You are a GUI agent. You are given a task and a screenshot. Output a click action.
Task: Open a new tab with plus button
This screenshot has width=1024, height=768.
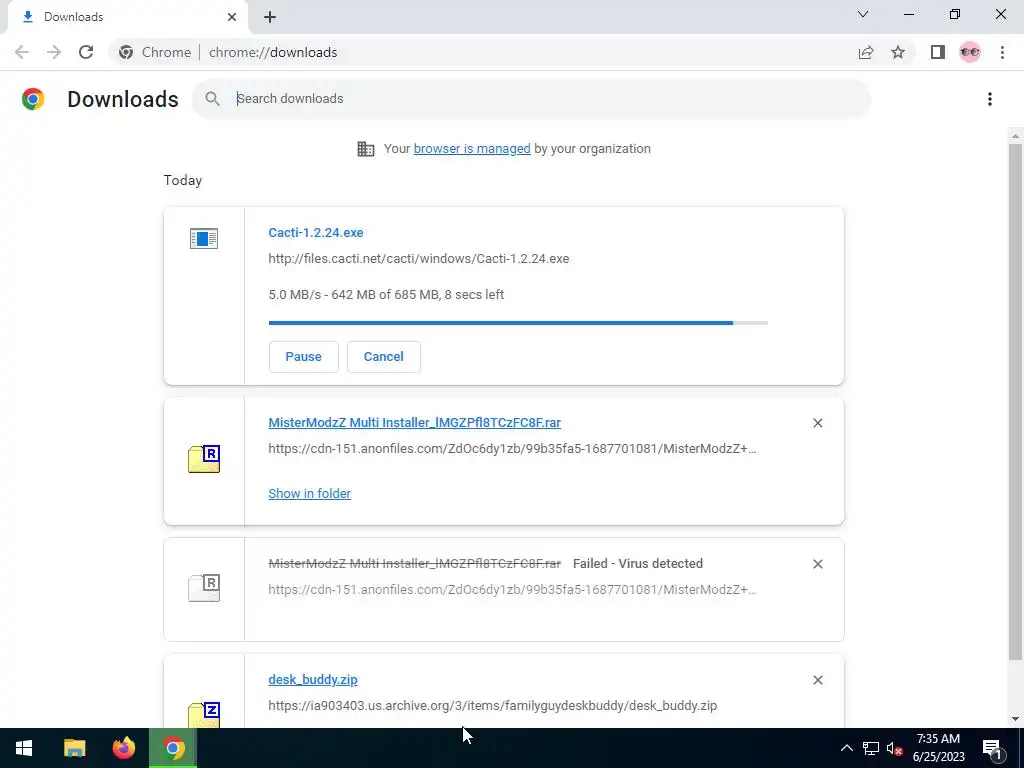[x=270, y=17]
